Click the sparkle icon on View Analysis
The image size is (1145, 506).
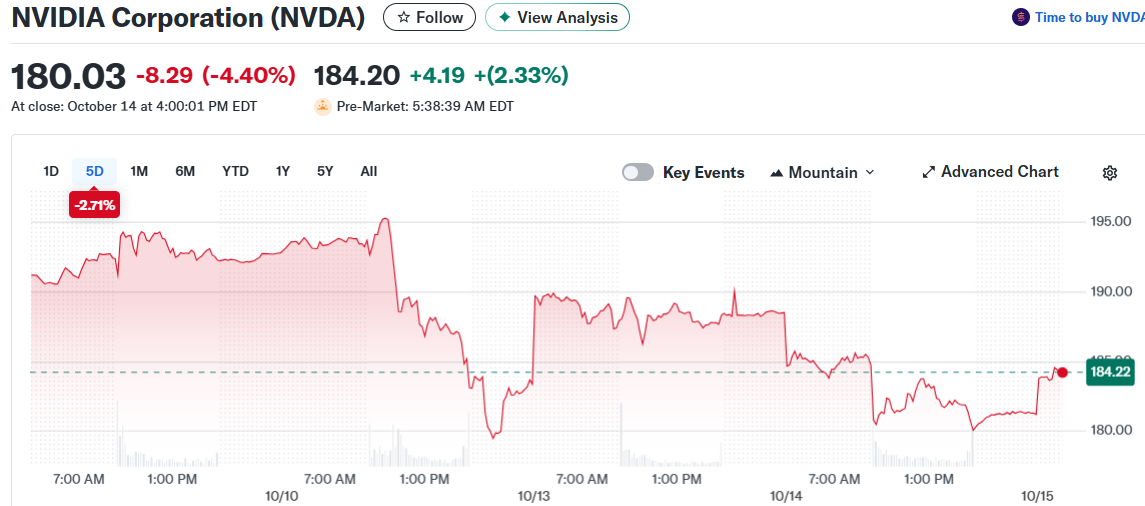click(x=504, y=18)
